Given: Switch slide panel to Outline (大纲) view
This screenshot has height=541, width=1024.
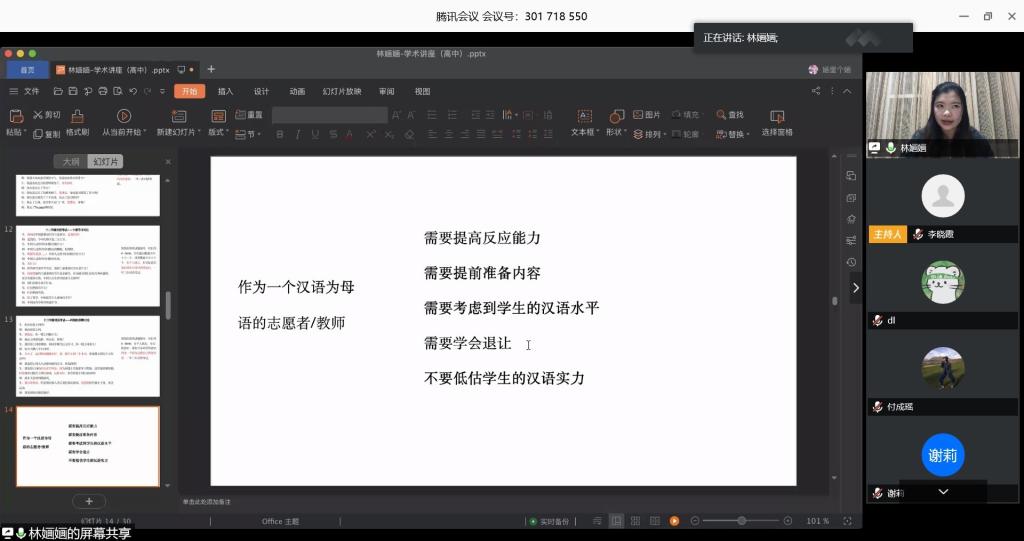Looking at the screenshot, I should point(70,161).
